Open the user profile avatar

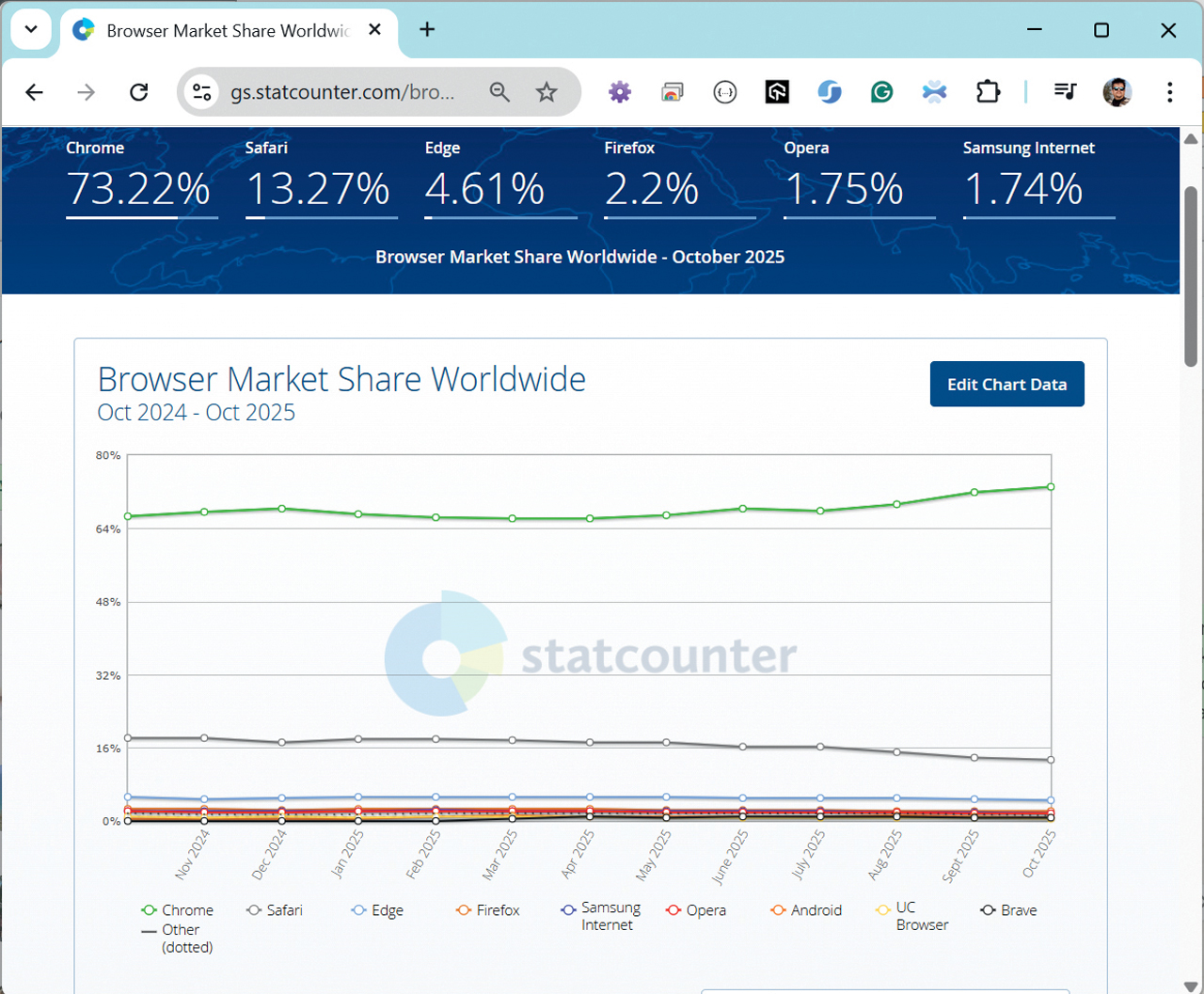coord(1117,92)
